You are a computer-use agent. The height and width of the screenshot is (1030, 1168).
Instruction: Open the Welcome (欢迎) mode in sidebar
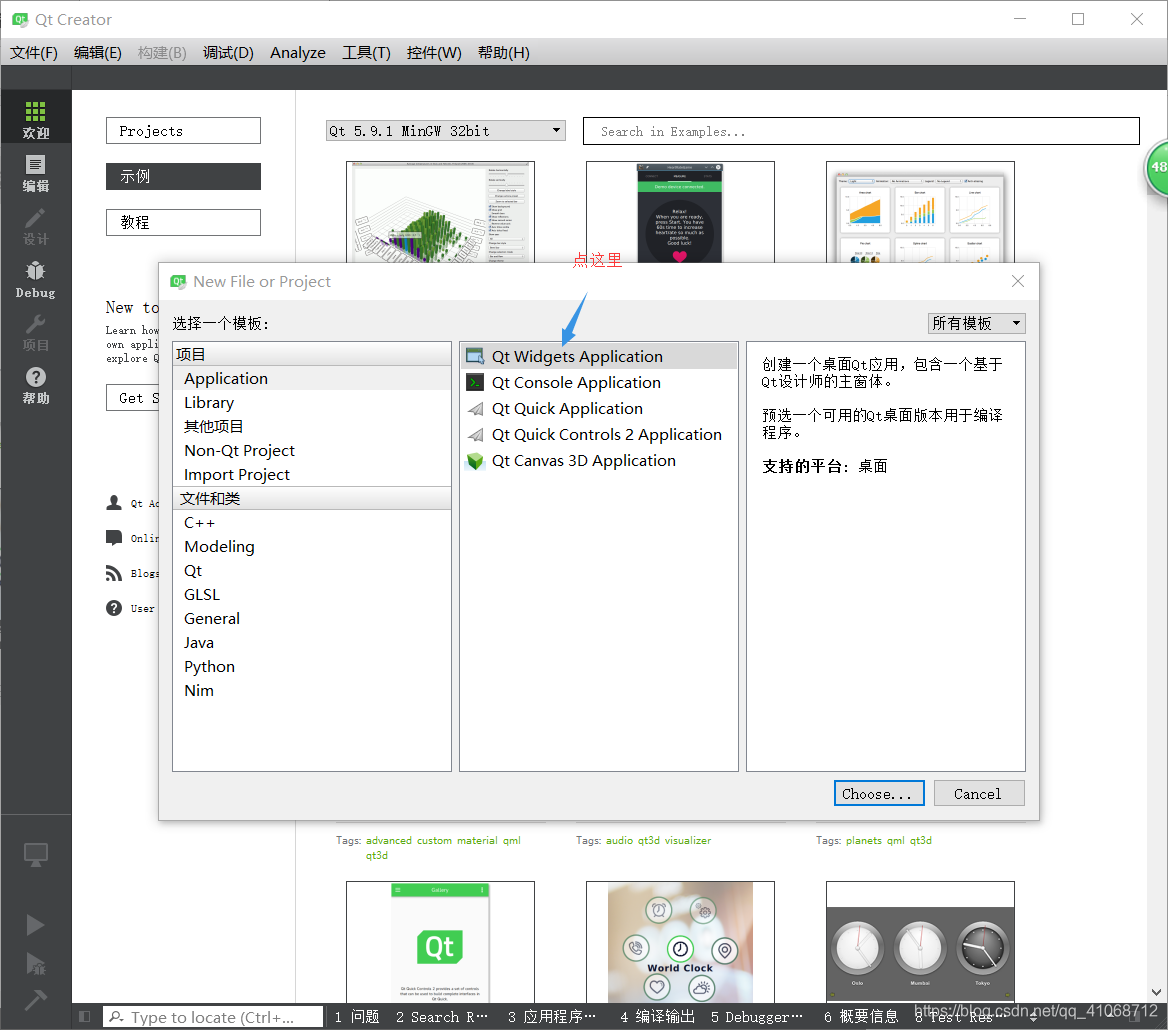[35, 119]
